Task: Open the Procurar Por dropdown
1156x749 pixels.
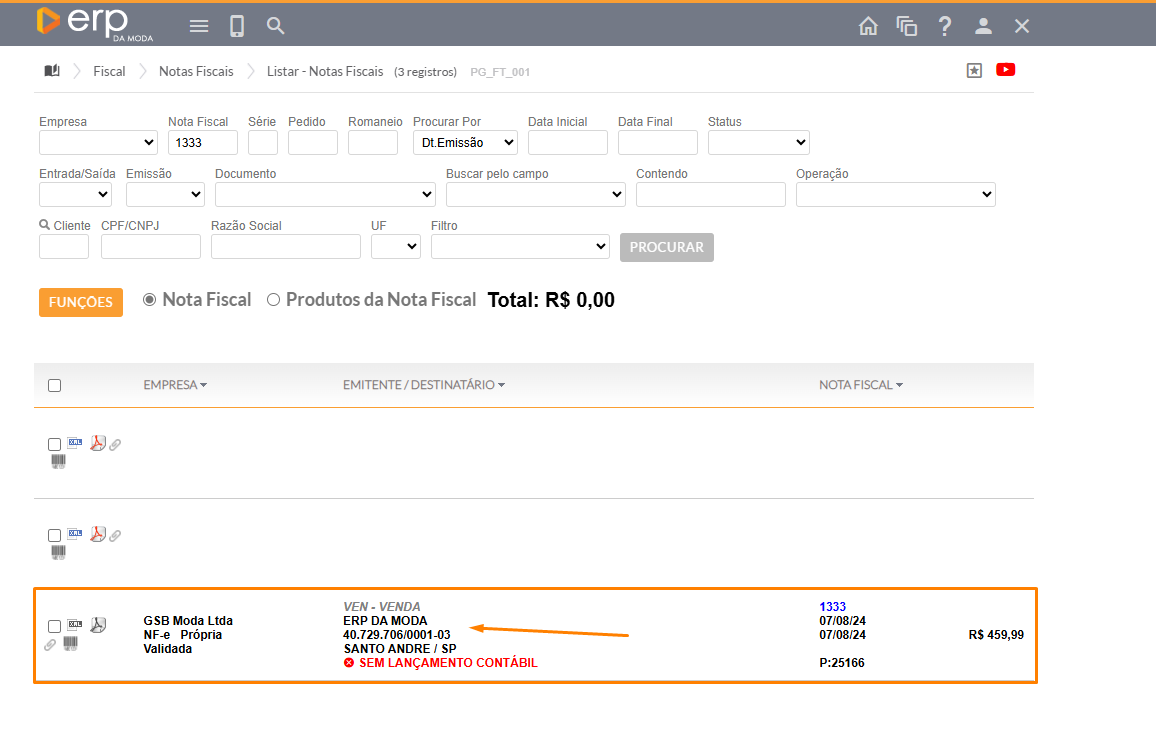Action: (x=465, y=143)
